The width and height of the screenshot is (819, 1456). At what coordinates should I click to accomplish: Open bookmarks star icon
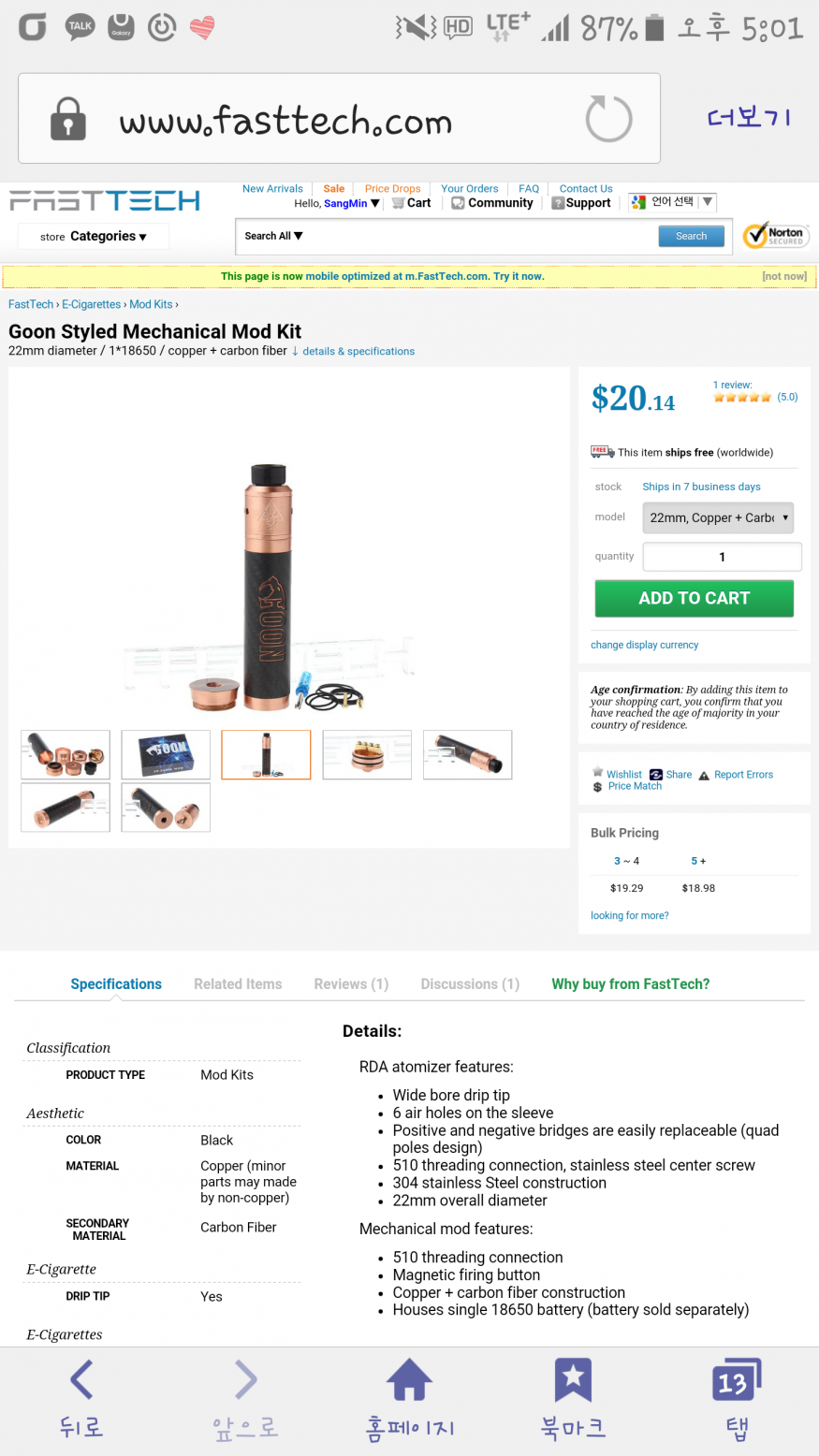click(x=573, y=1379)
